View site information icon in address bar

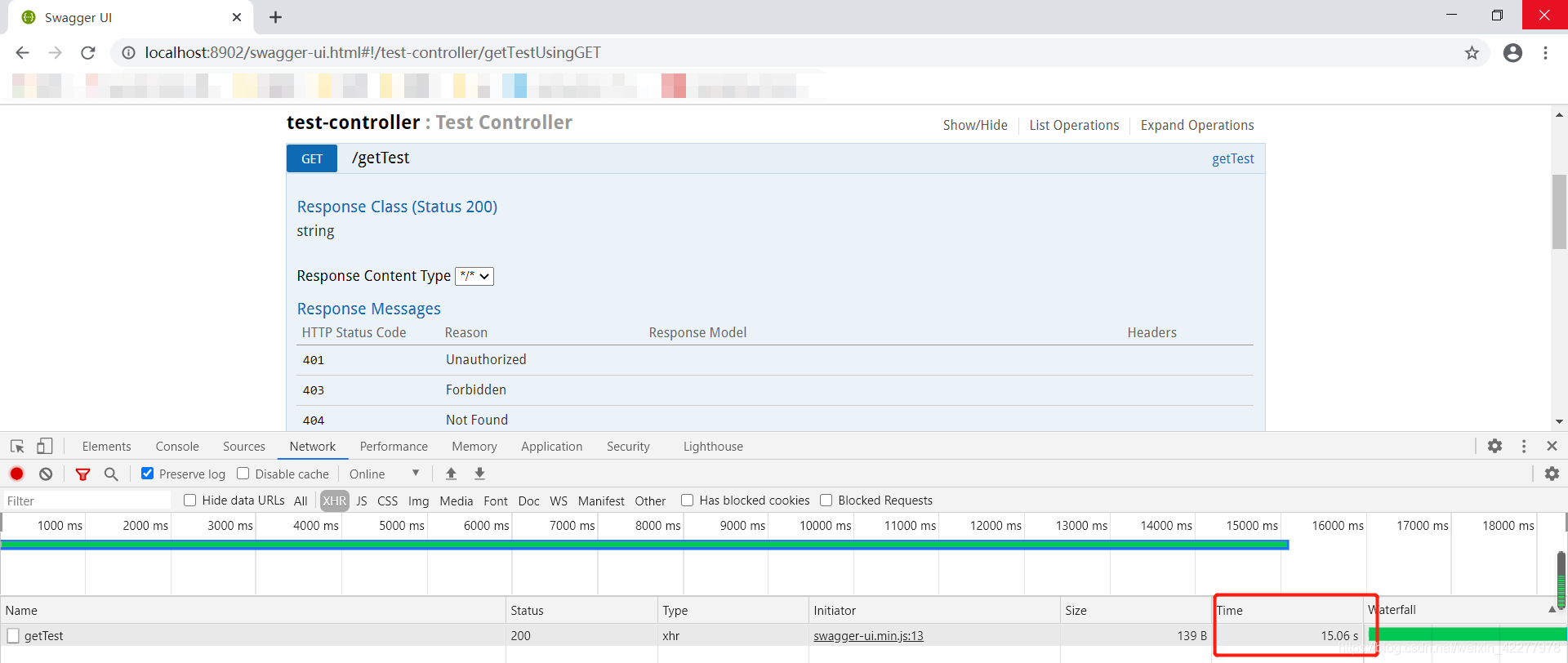click(x=128, y=53)
